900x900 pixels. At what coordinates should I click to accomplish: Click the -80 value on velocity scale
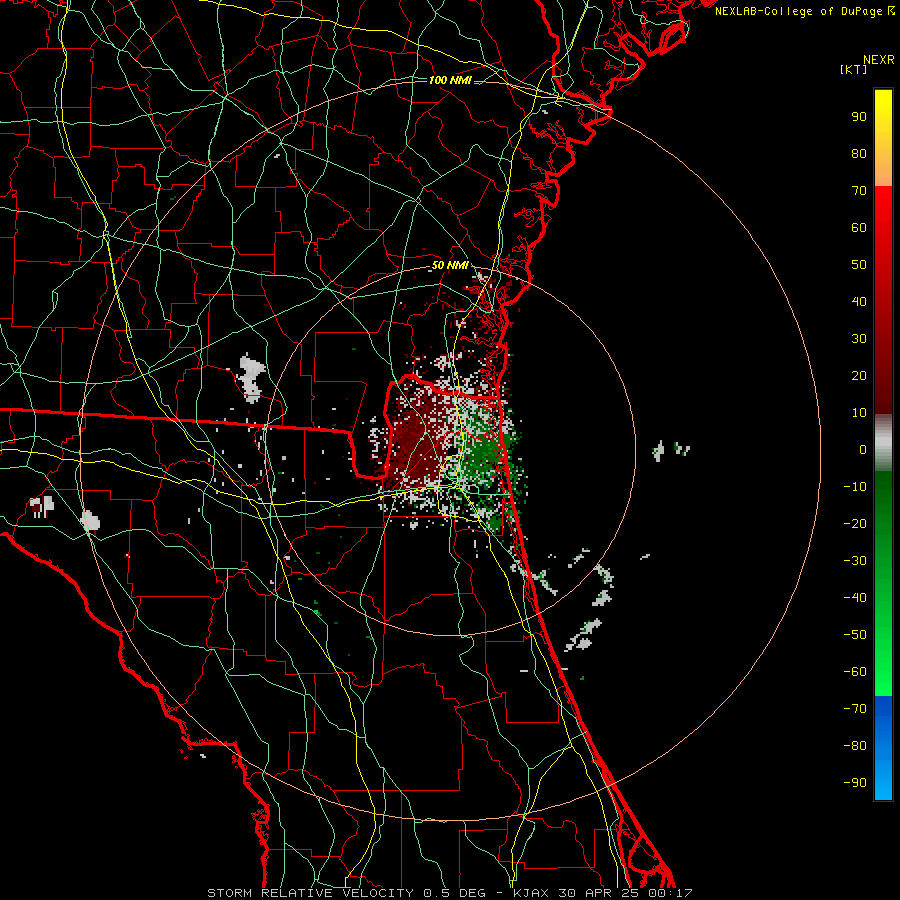click(855, 746)
